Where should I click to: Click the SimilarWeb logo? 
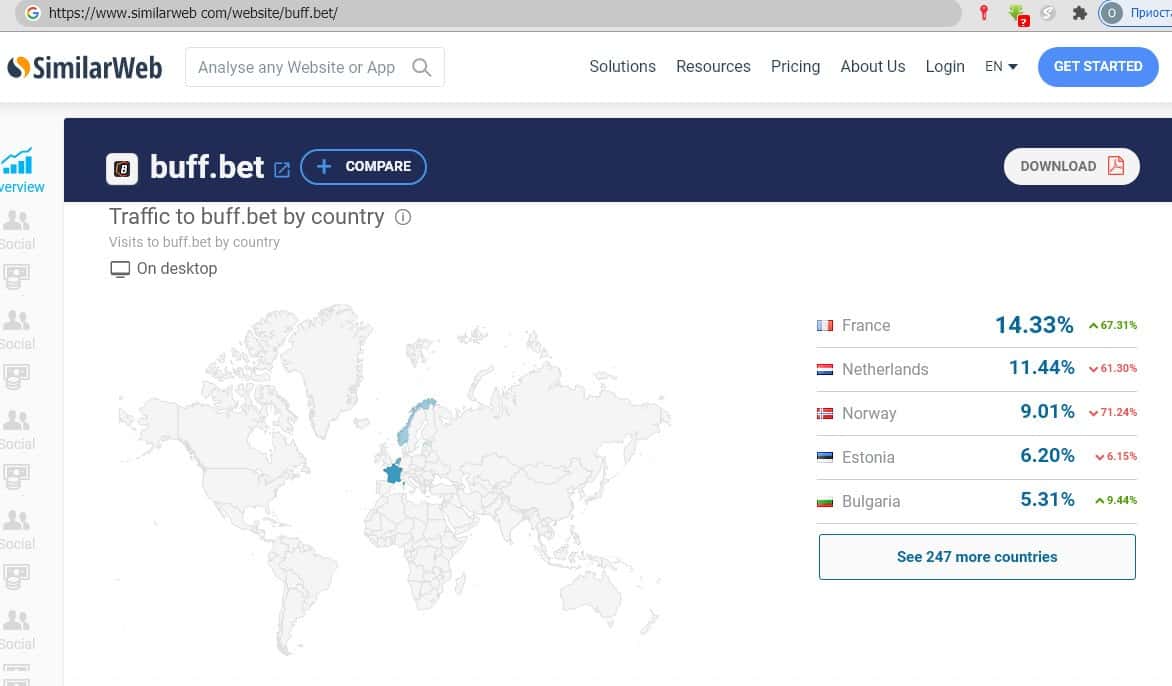[84, 67]
